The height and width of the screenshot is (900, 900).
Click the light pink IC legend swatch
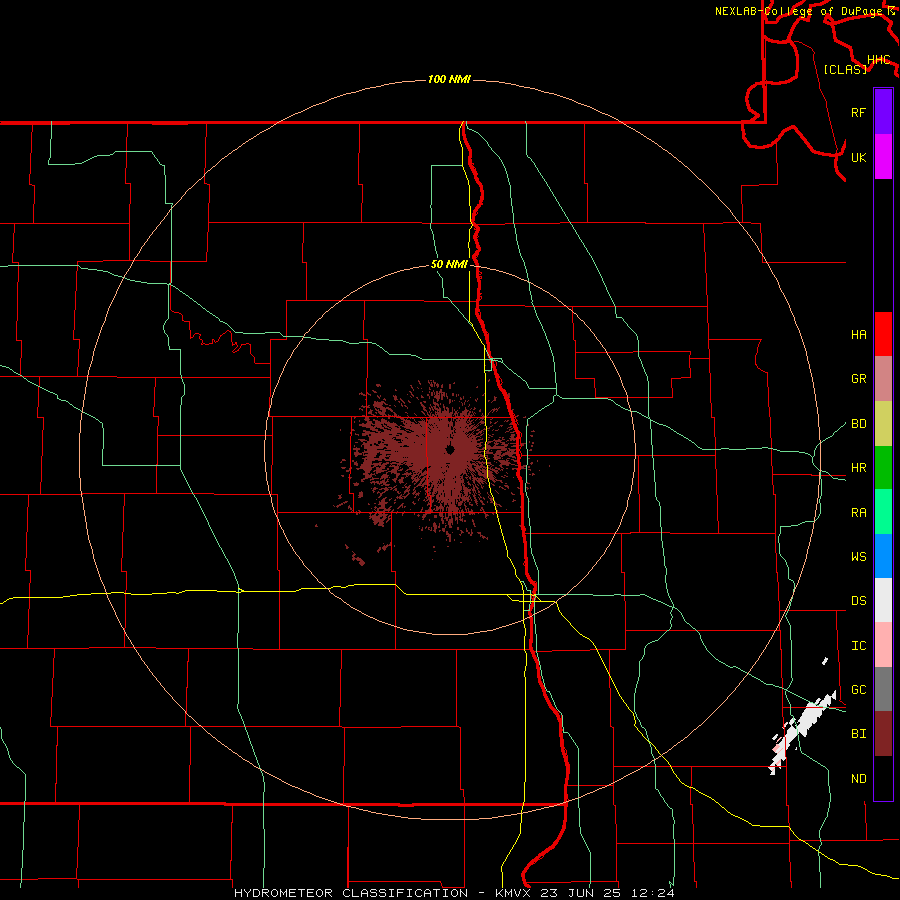(x=883, y=645)
